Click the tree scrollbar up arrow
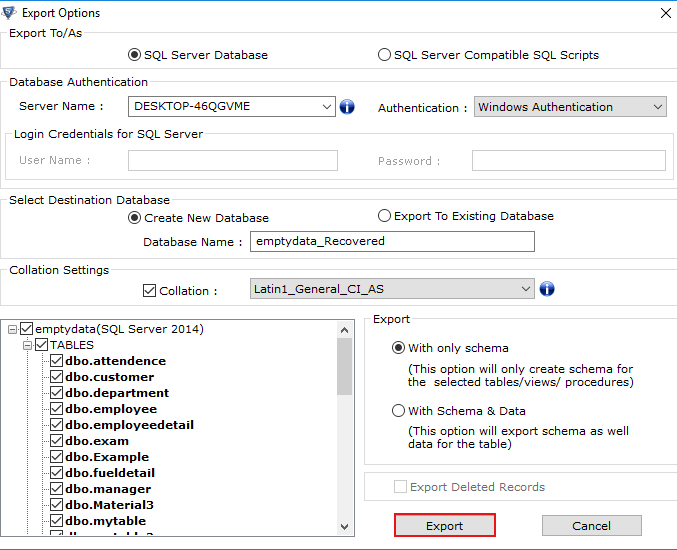Viewport: 677px width, 550px height. 344,330
